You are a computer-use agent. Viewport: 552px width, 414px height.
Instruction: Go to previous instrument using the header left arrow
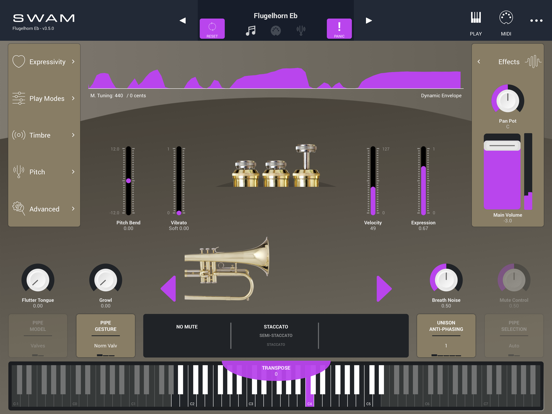click(x=182, y=20)
